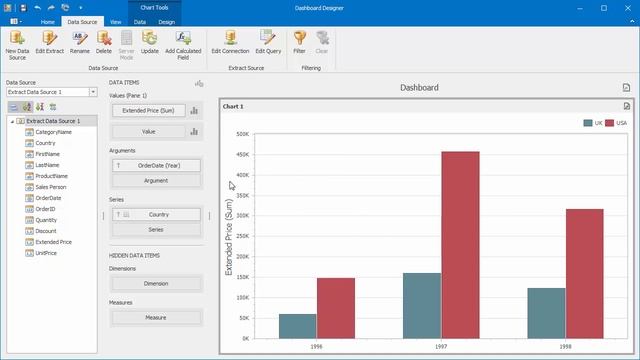Click the Dashboard title text
Image resolution: width=640 pixels, height=360 pixels.
[x=419, y=88]
